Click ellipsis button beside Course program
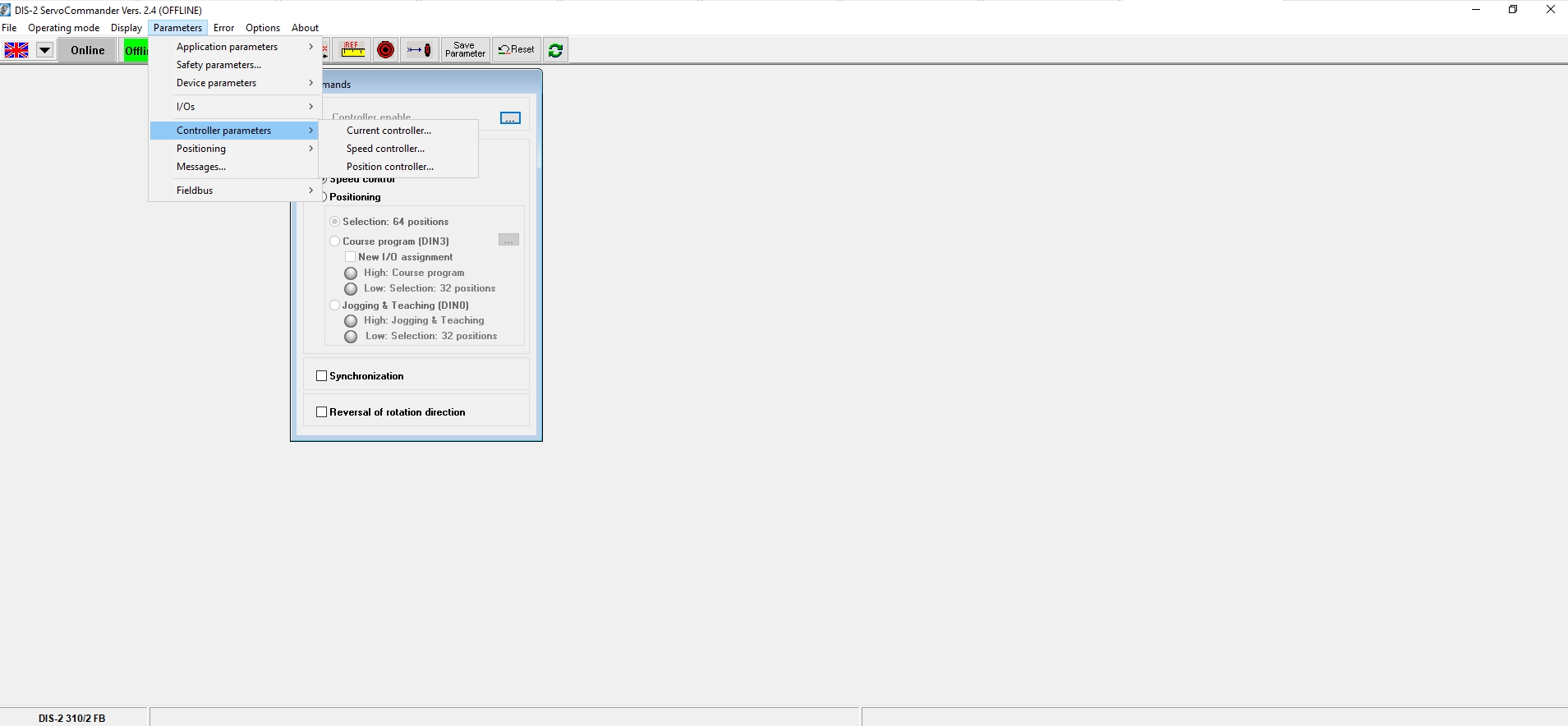Screen dimensions: 1568x726 [508, 240]
